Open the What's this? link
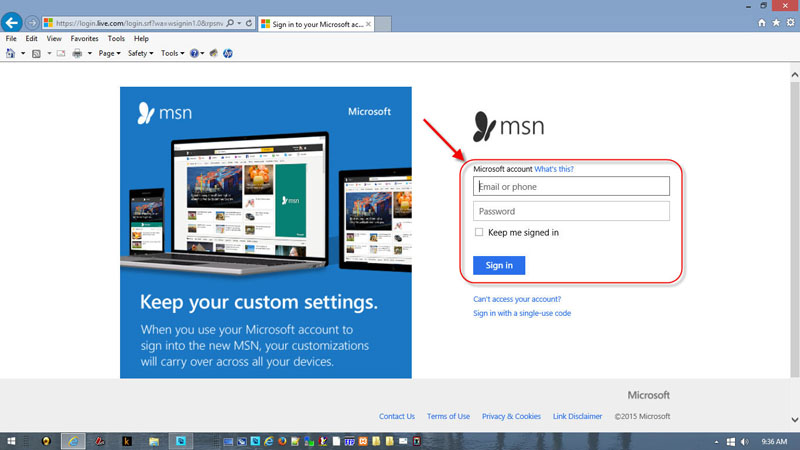 point(554,169)
